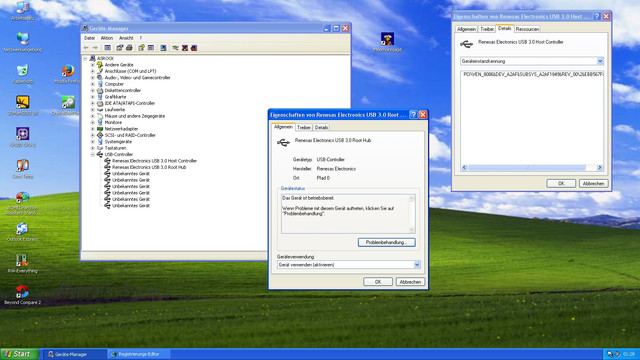Viewport: 640px width, 360px height.
Task: Click Abbrechen in Root Hub properties dialog
Action: pyautogui.click(x=410, y=282)
